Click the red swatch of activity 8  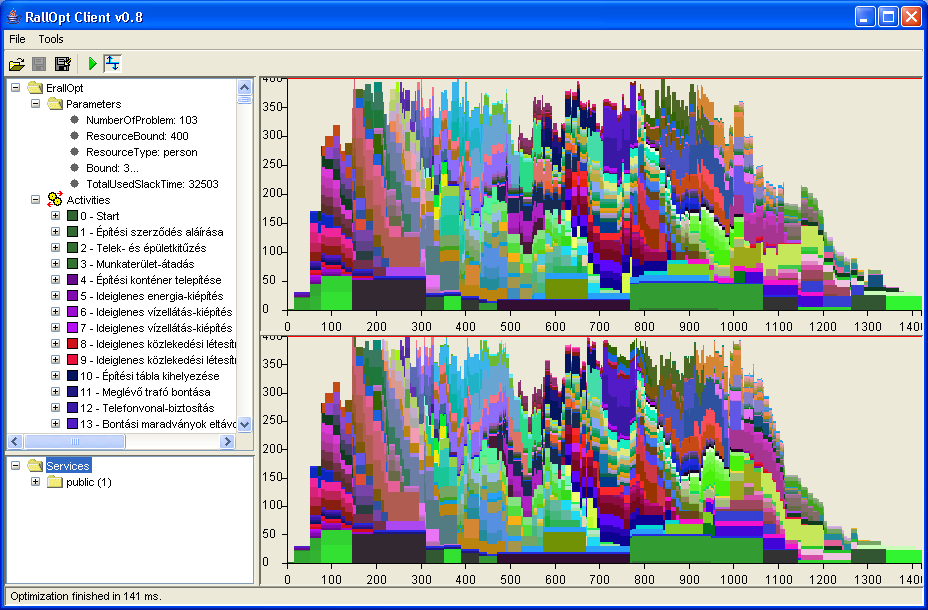73,344
